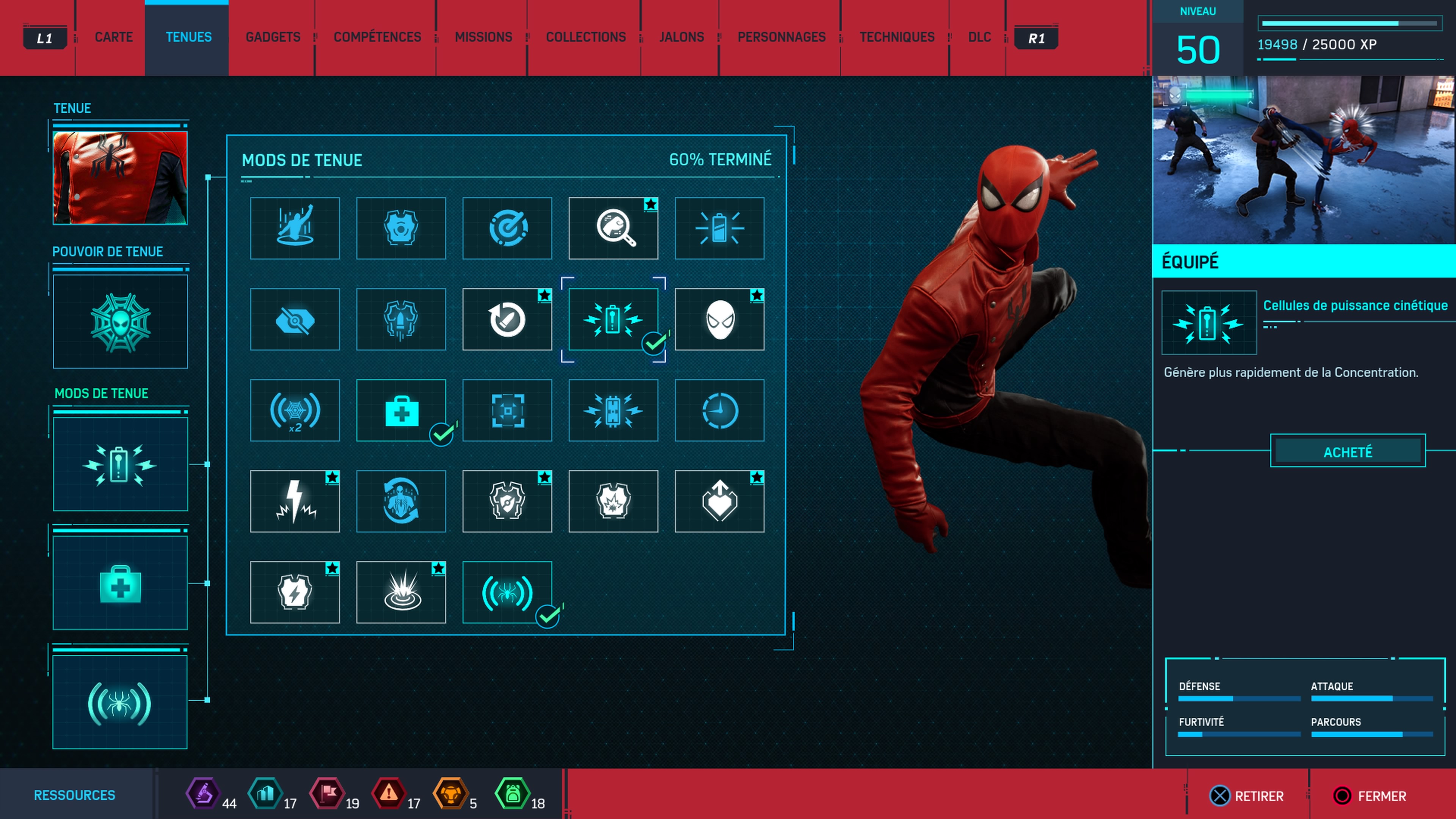The image size is (1456, 819).
Task: Click the RESSOURCES label
Action: click(x=75, y=795)
